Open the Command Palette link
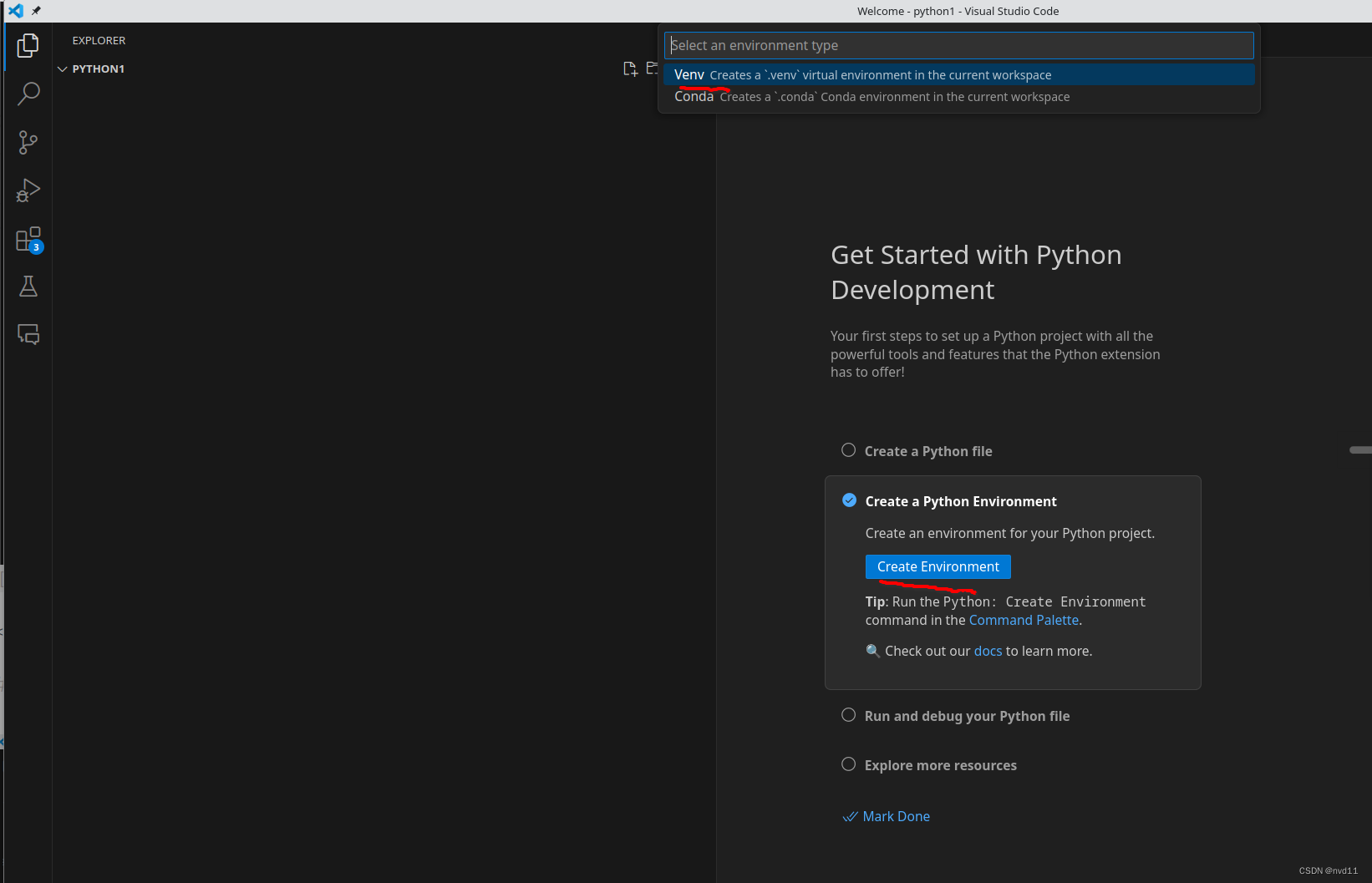 [1024, 620]
